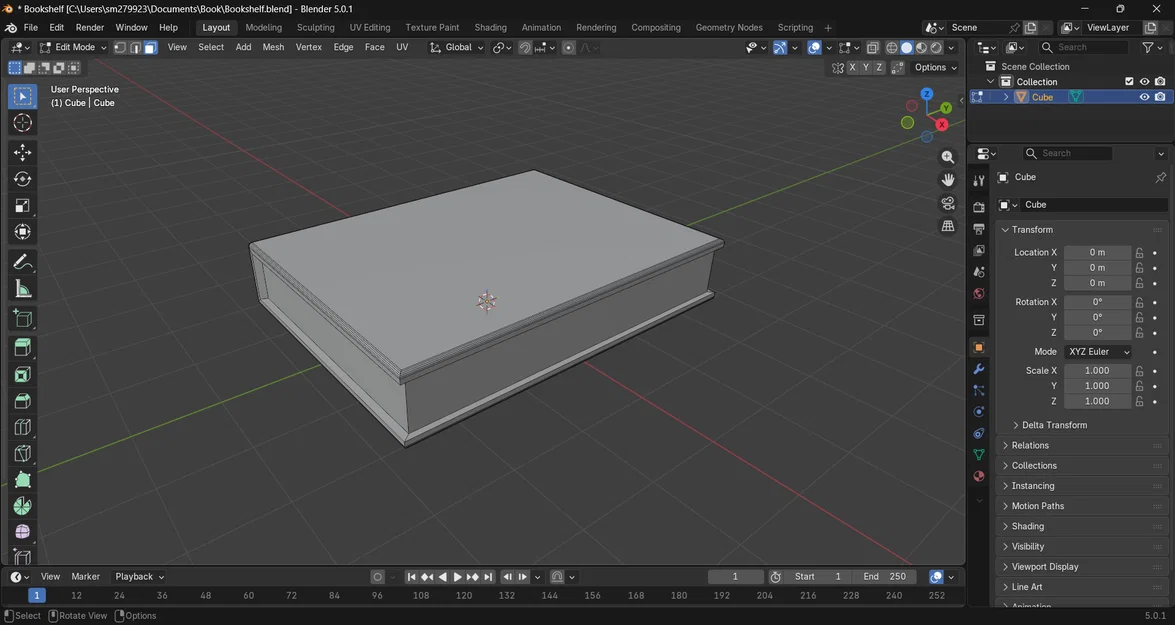Choose the Add Cube tool
1175x625 pixels.
coord(22,319)
